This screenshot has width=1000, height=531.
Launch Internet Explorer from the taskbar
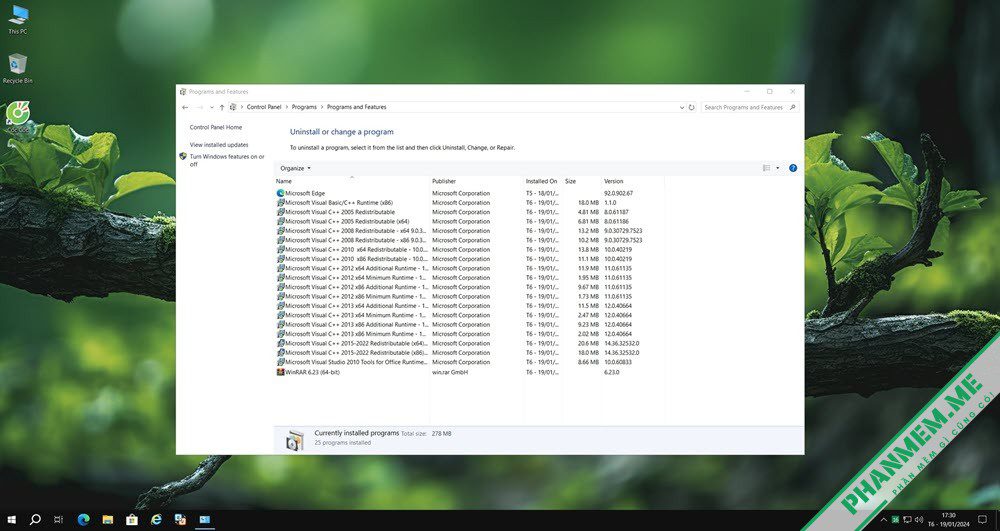coord(156,520)
